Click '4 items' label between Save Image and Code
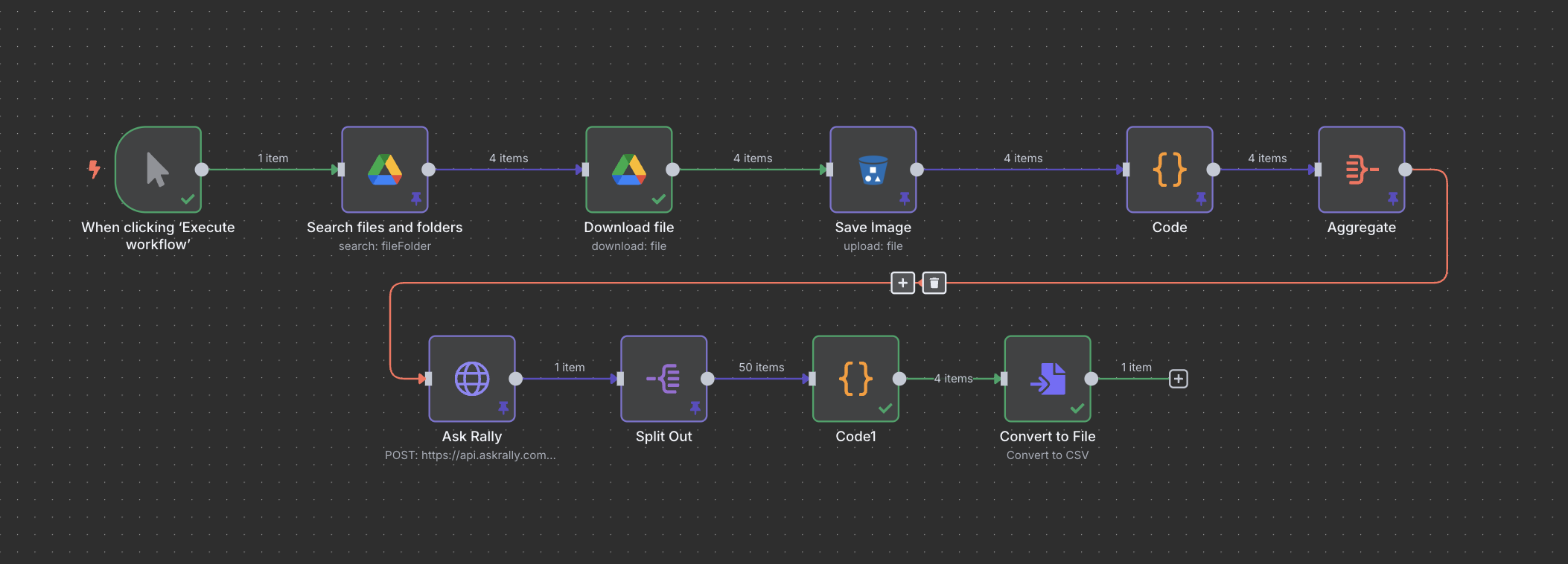The image size is (1568, 564). tap(1023, 158)
